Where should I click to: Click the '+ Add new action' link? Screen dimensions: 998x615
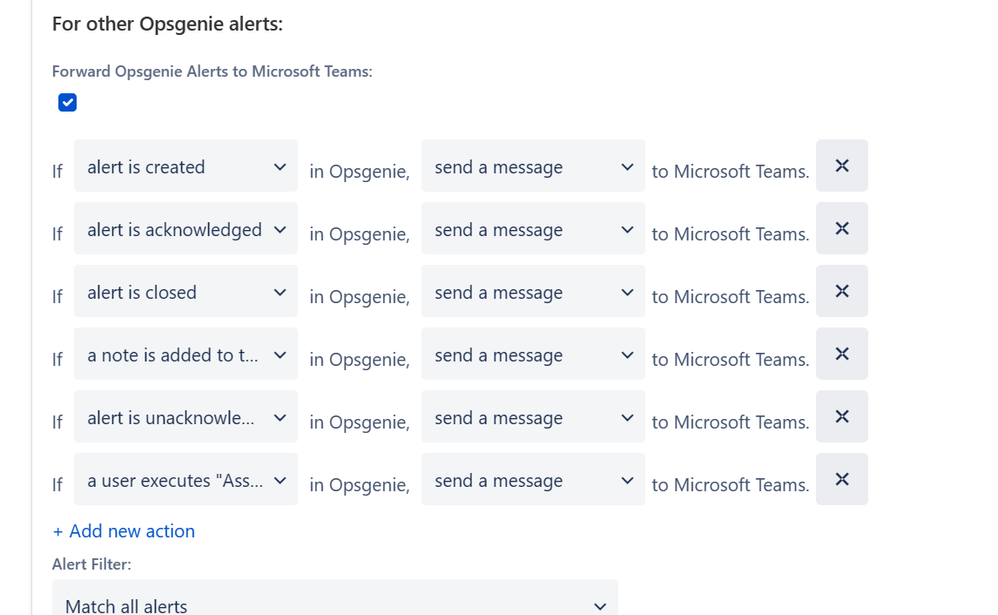[123, 531]
